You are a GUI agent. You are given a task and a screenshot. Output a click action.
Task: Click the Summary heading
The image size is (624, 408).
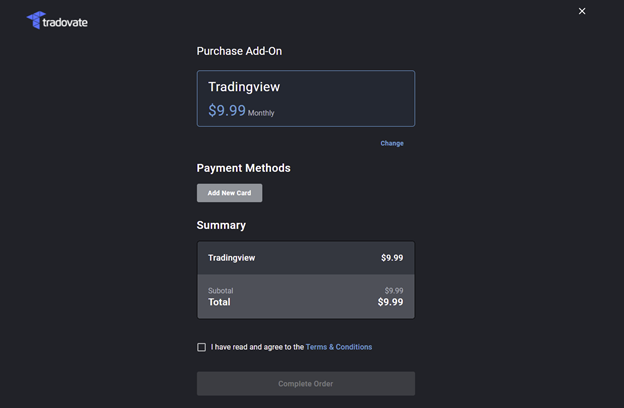point(221,225)
